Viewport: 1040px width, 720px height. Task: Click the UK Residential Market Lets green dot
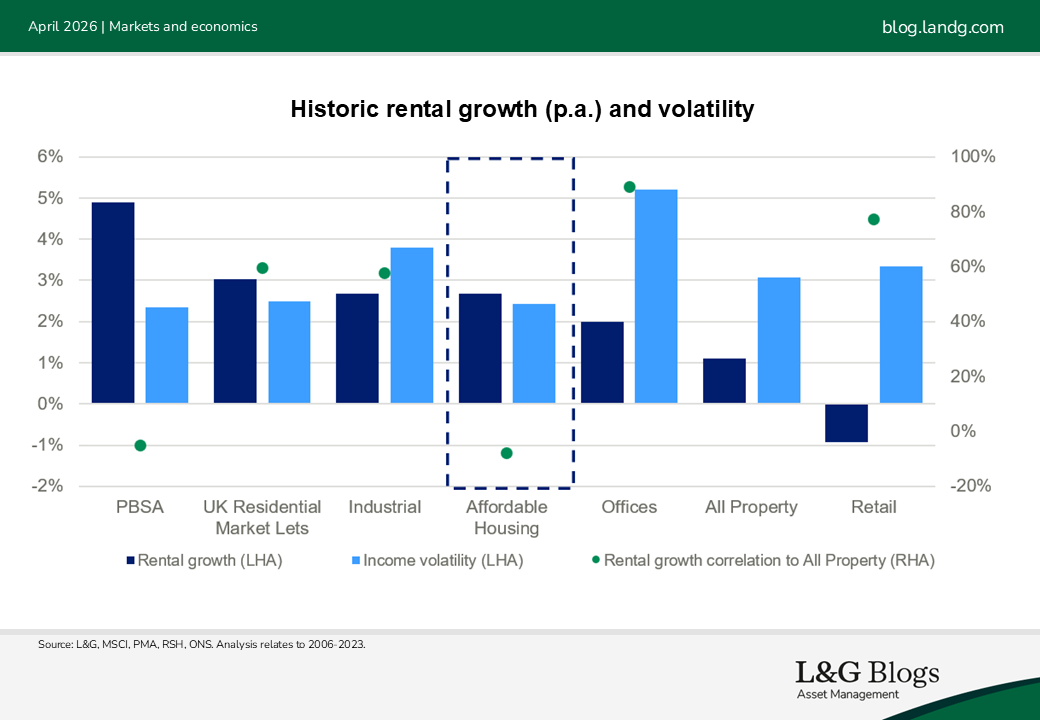pyautogui.click(x=262, y=268)
